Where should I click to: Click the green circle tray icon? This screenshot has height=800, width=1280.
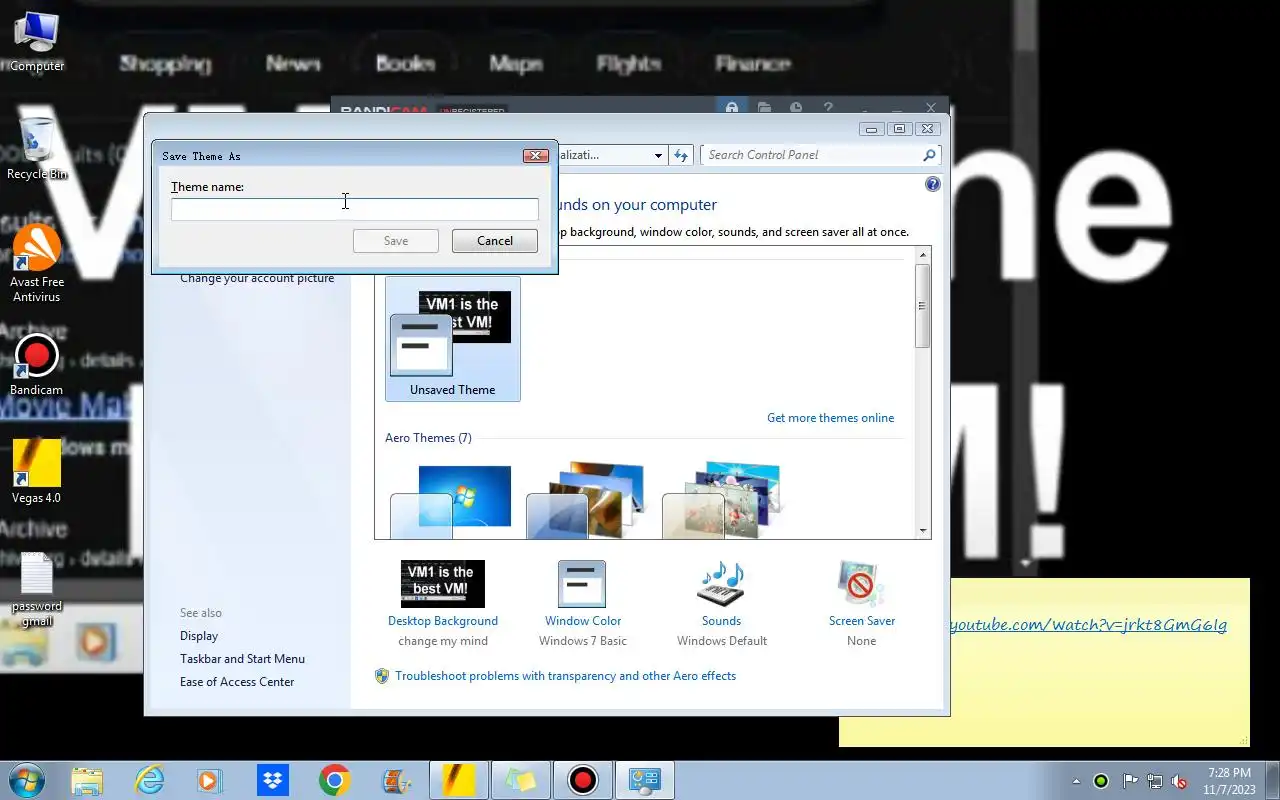[1101, 781]
